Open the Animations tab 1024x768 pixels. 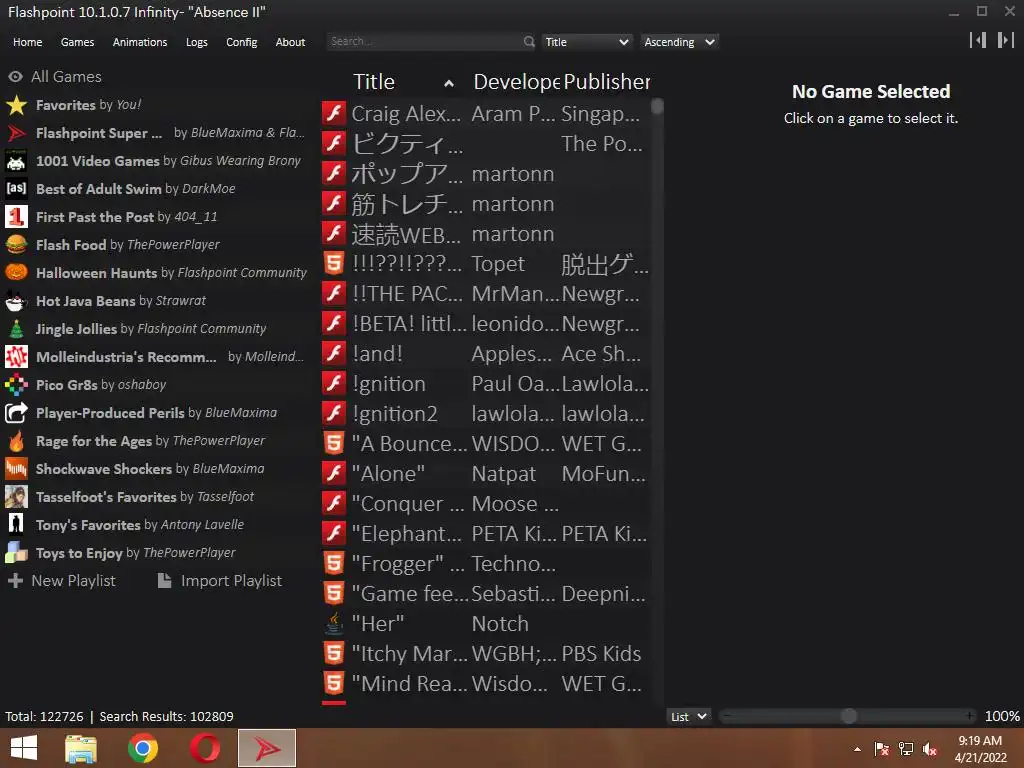140,42
